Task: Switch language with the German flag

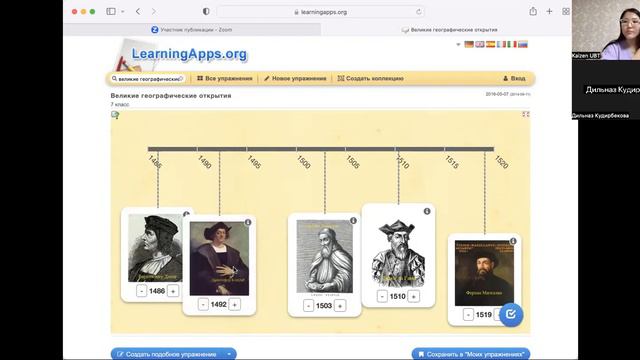Action: click(469, 44)
